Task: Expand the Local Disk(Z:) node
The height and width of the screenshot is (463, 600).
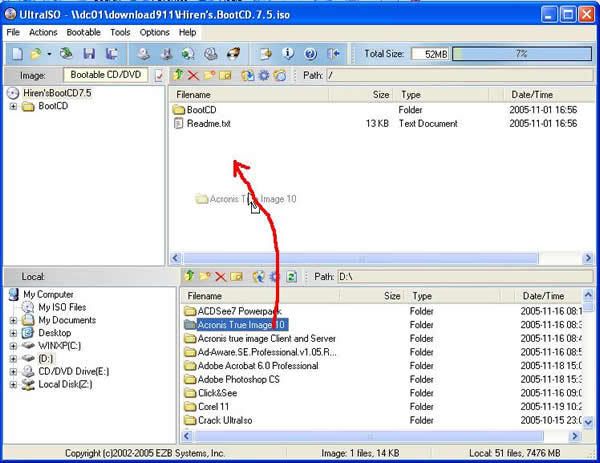Action: [13, 385]
